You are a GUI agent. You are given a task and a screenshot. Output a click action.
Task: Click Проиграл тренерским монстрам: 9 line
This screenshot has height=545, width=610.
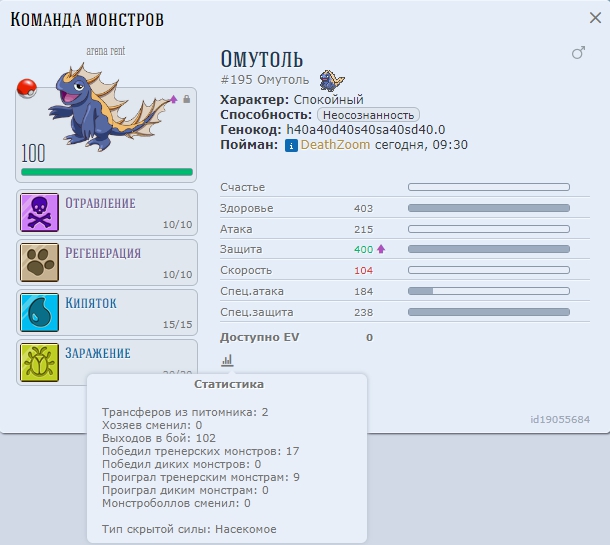click(x=201, y=477)
